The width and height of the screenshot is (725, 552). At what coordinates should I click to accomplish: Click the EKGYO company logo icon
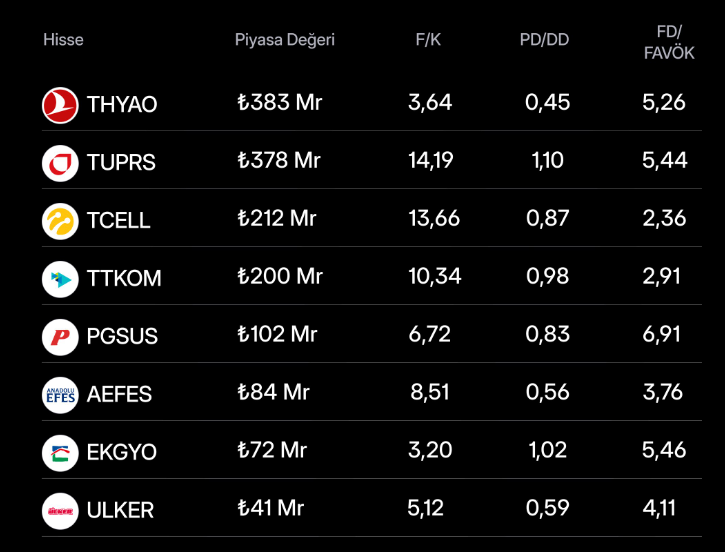pos(60,453)
